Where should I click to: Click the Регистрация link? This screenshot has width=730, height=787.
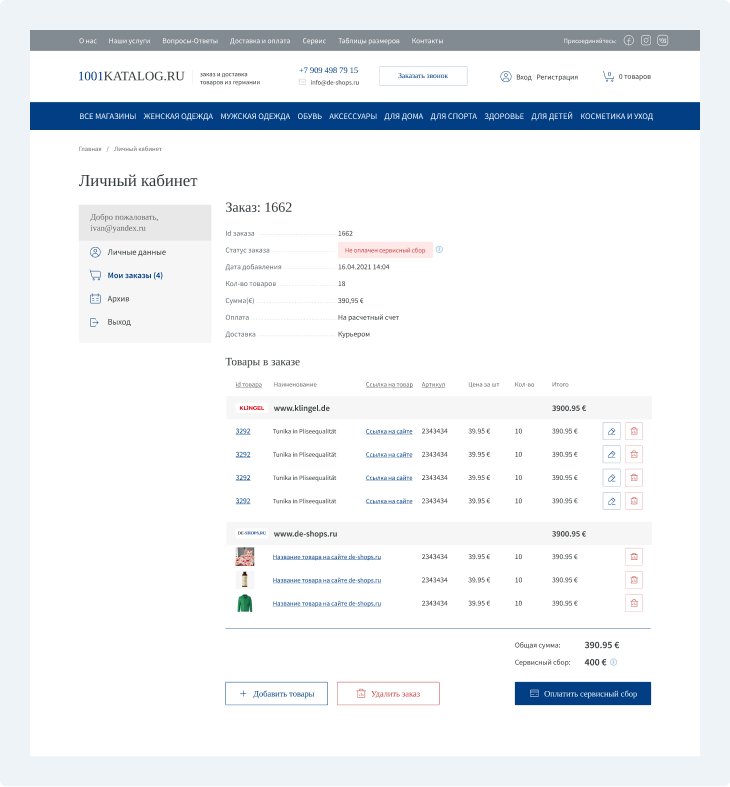coord(557,77)
